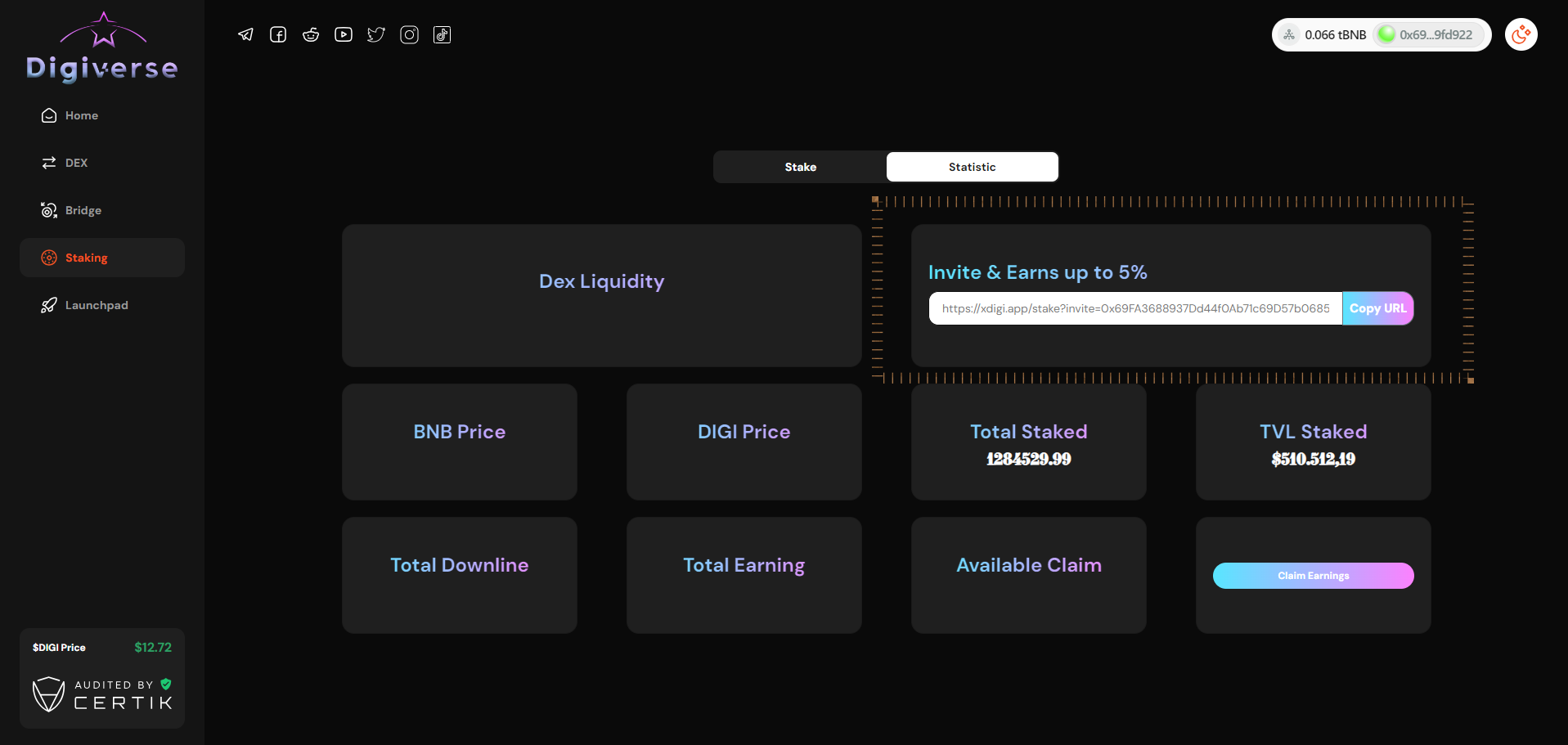Open the Telegram social link icon
Screen dimensions: 1568x745
click(x=245, y=34)
